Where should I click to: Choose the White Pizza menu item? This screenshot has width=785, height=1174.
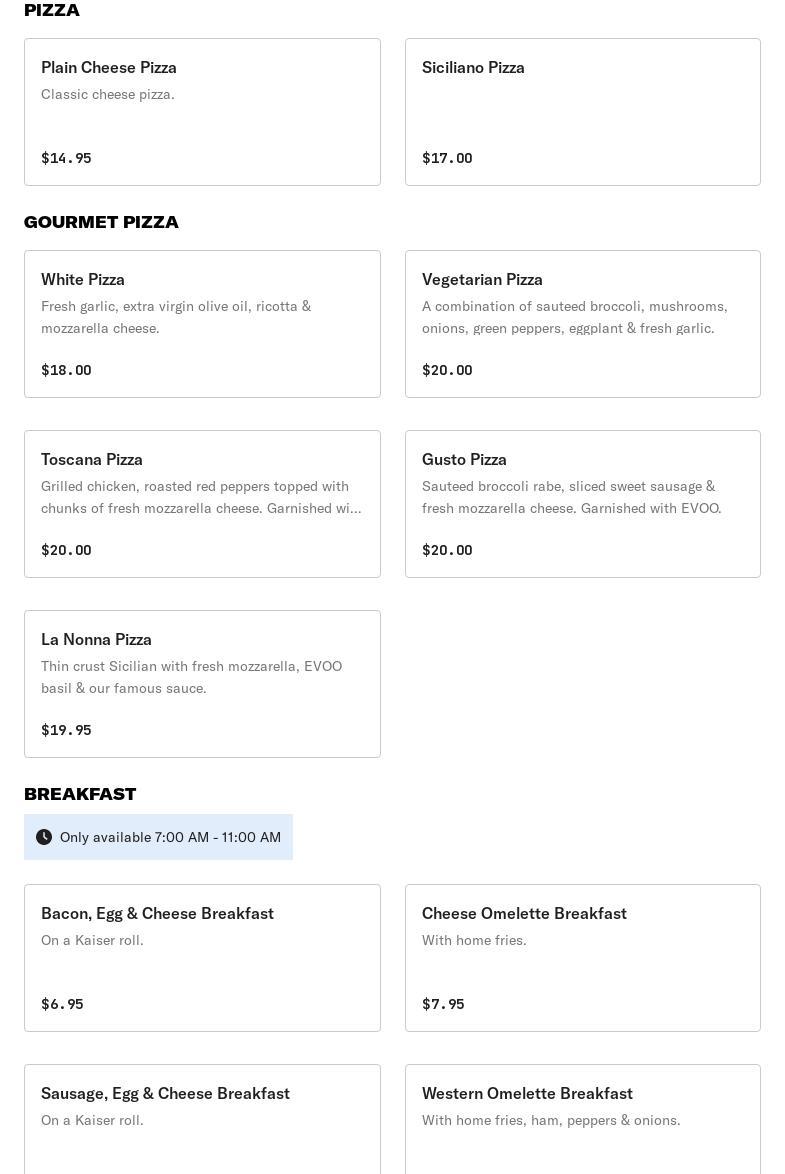tap(202, 324)
